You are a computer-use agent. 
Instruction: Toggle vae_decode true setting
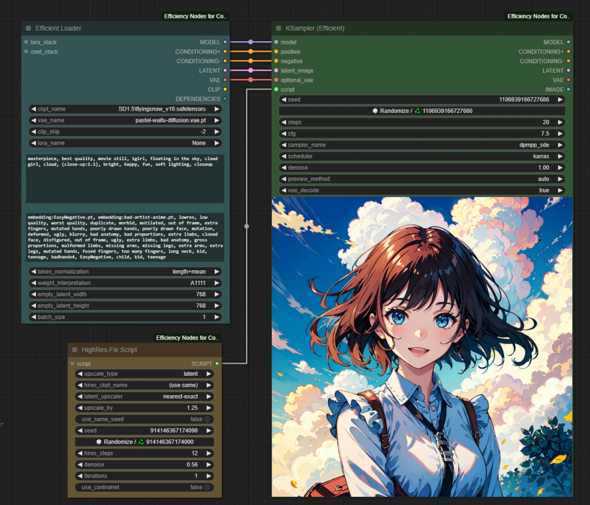[x=422, y=190]
